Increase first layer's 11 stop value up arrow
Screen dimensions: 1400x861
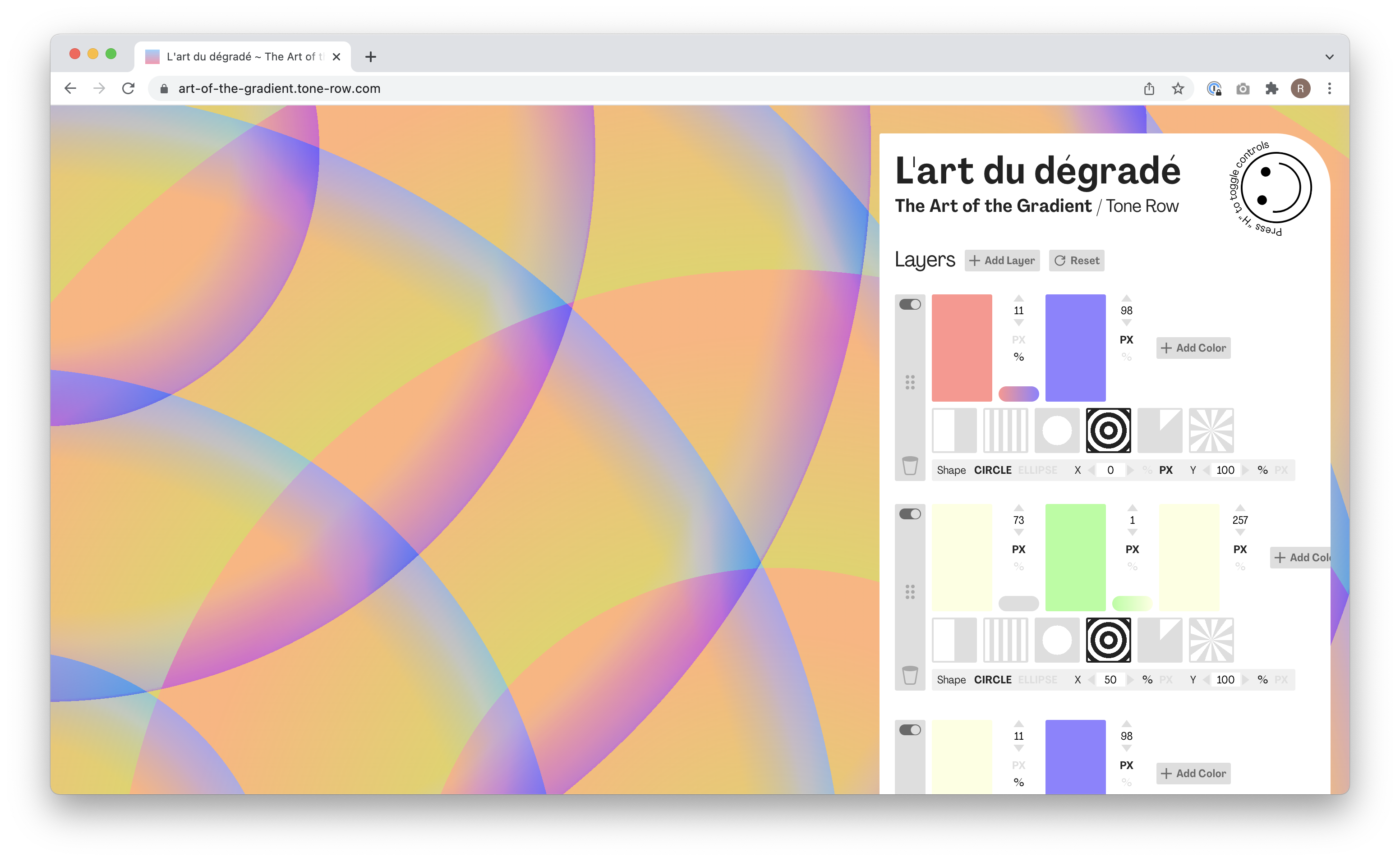point(1018,298)
